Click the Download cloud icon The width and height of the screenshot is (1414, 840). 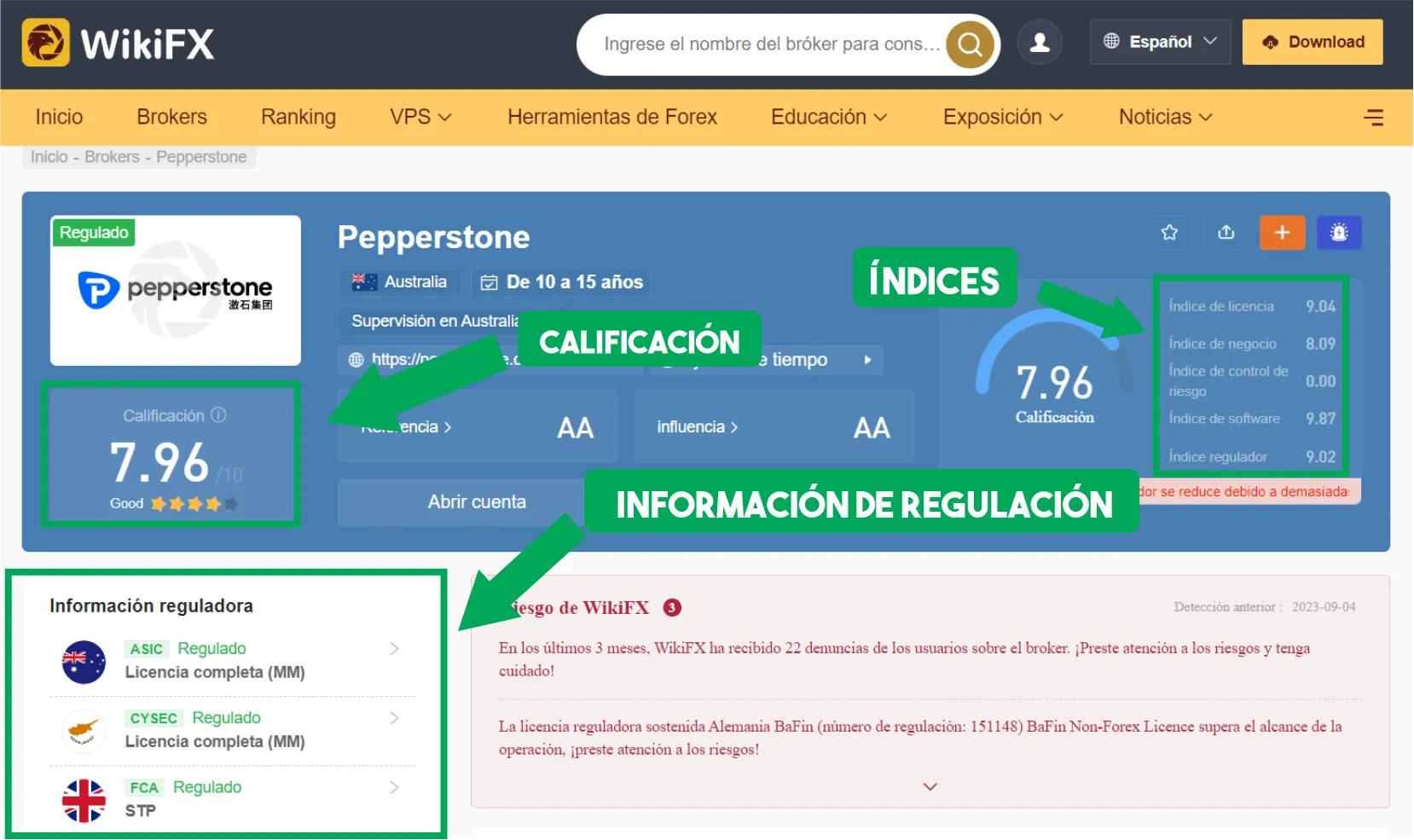pos(1270,42)
